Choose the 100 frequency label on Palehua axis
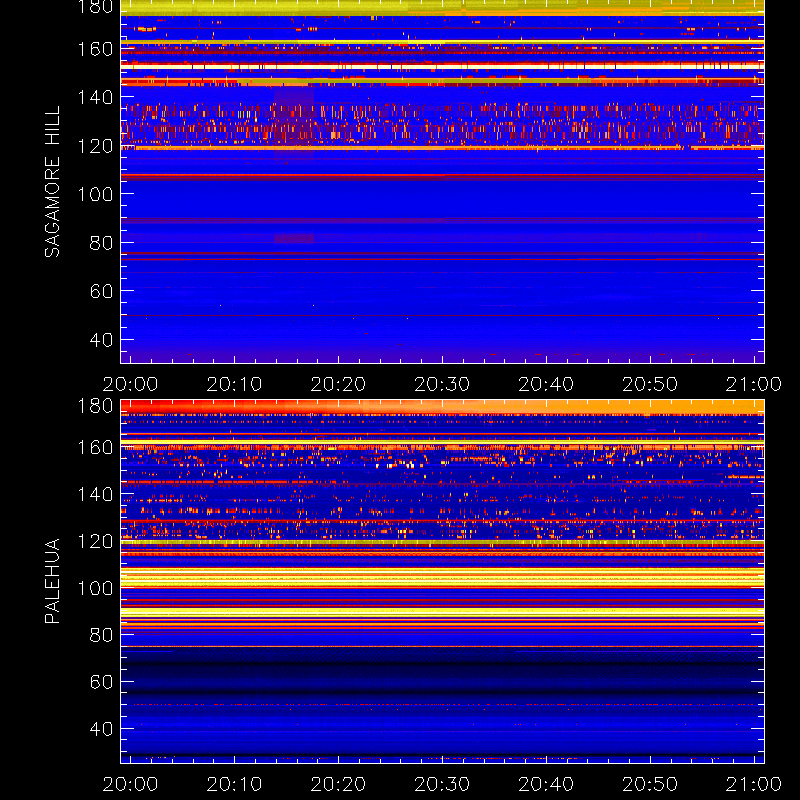This screenshot has height=800, width=800. point(95,588)
